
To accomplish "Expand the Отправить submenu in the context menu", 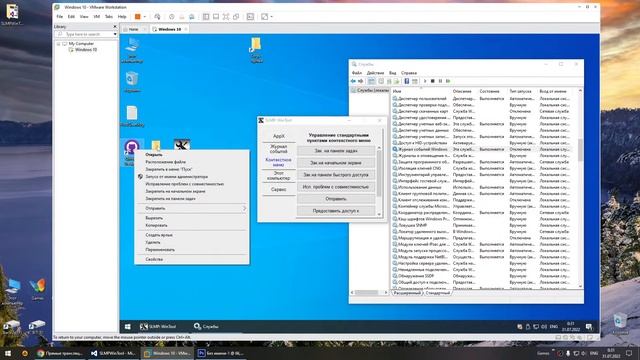I will [x=192, y=208].
